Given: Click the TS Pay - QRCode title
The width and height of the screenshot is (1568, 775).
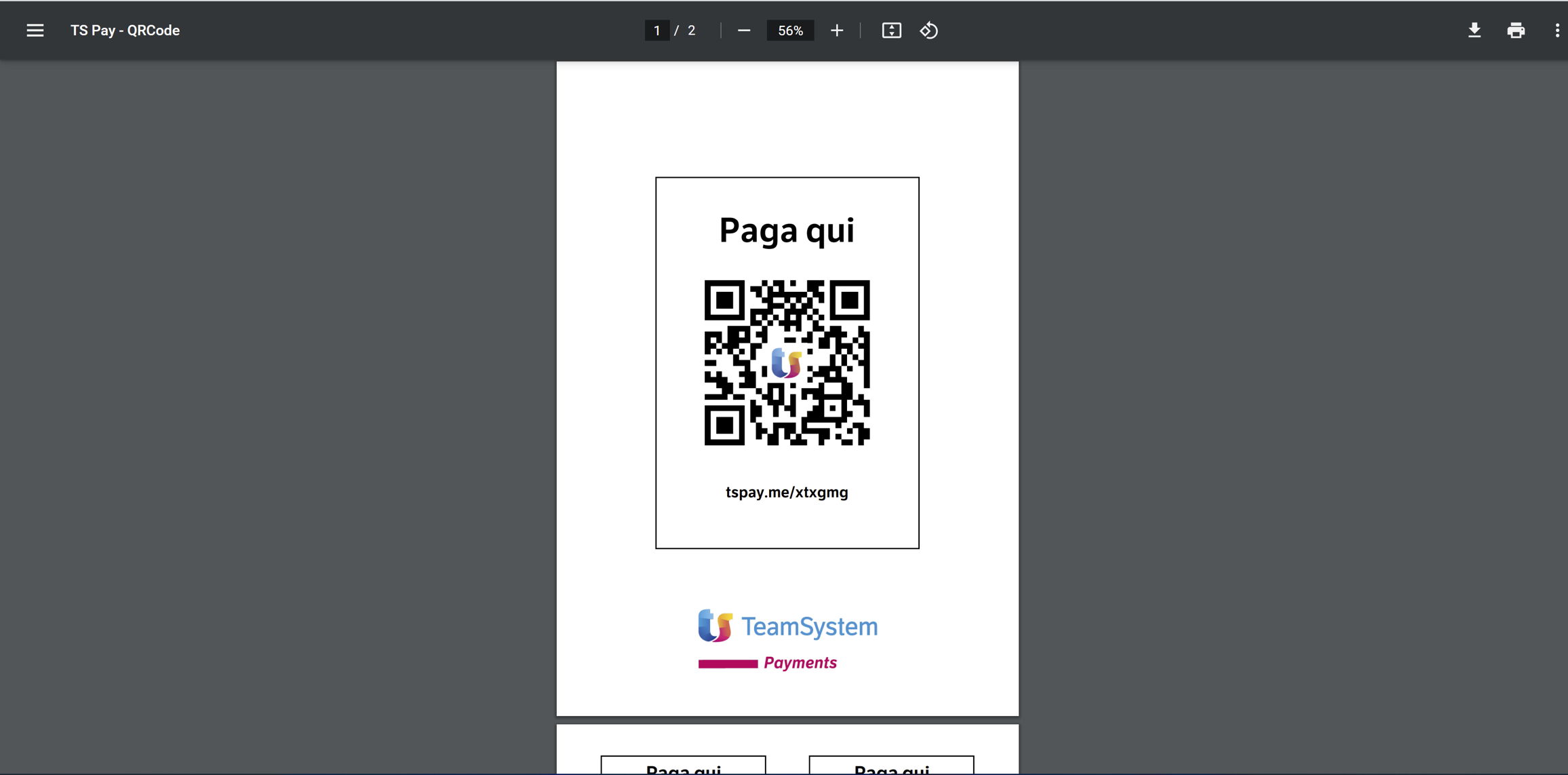Looking at the screenshot, I should [125, 31].
